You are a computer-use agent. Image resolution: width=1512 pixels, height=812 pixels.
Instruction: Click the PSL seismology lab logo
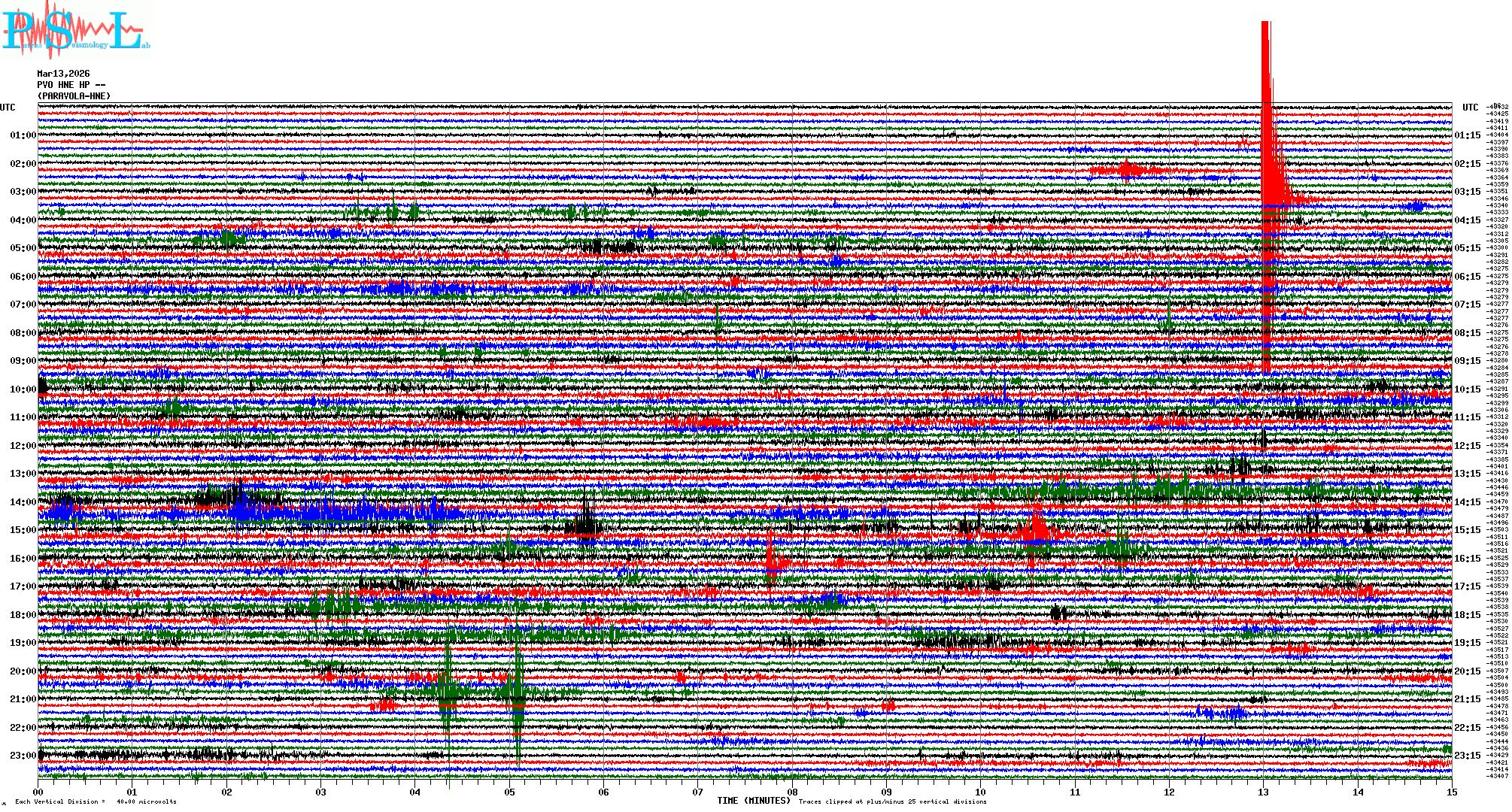pos(75,32)
